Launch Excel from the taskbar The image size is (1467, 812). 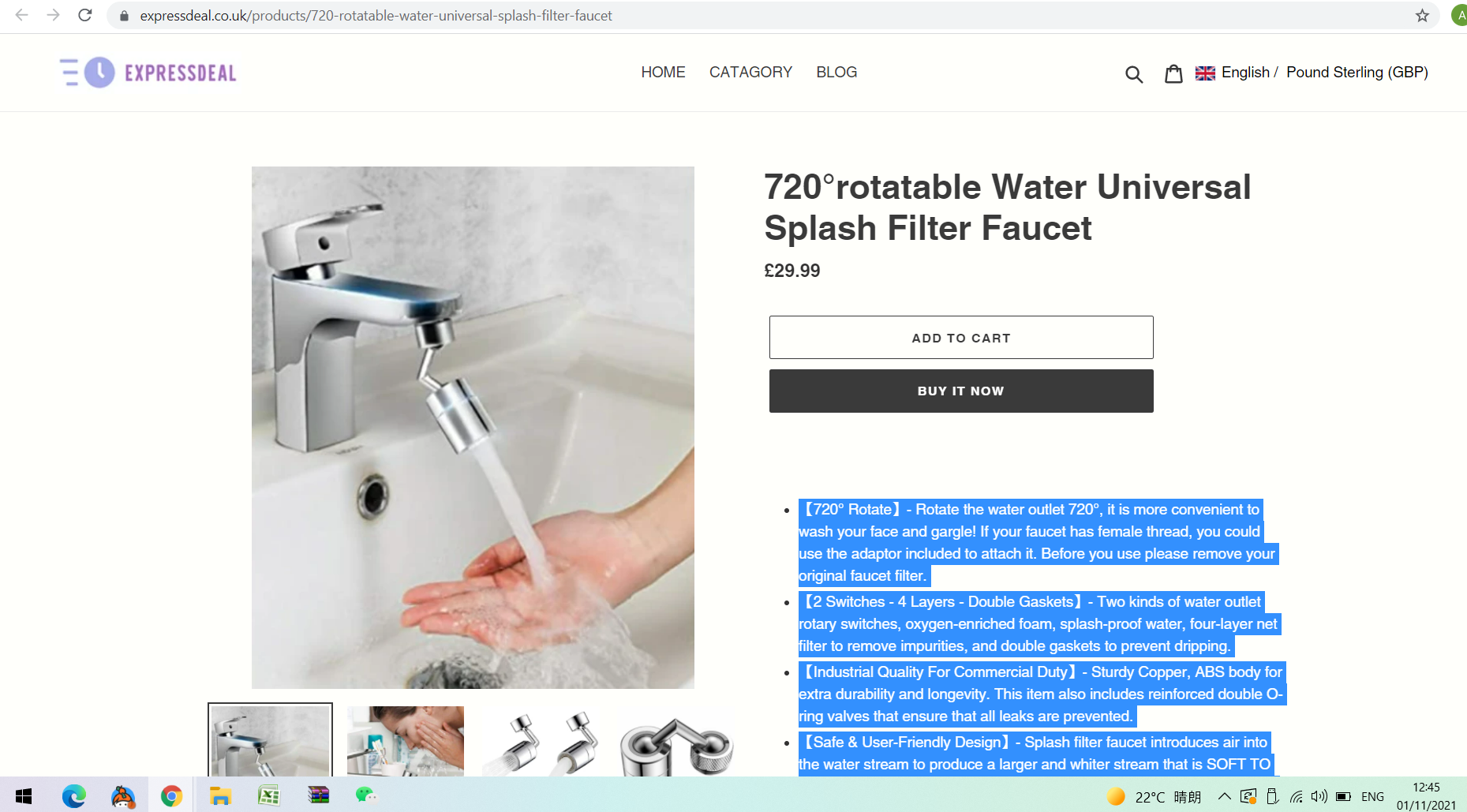(269, 795)
